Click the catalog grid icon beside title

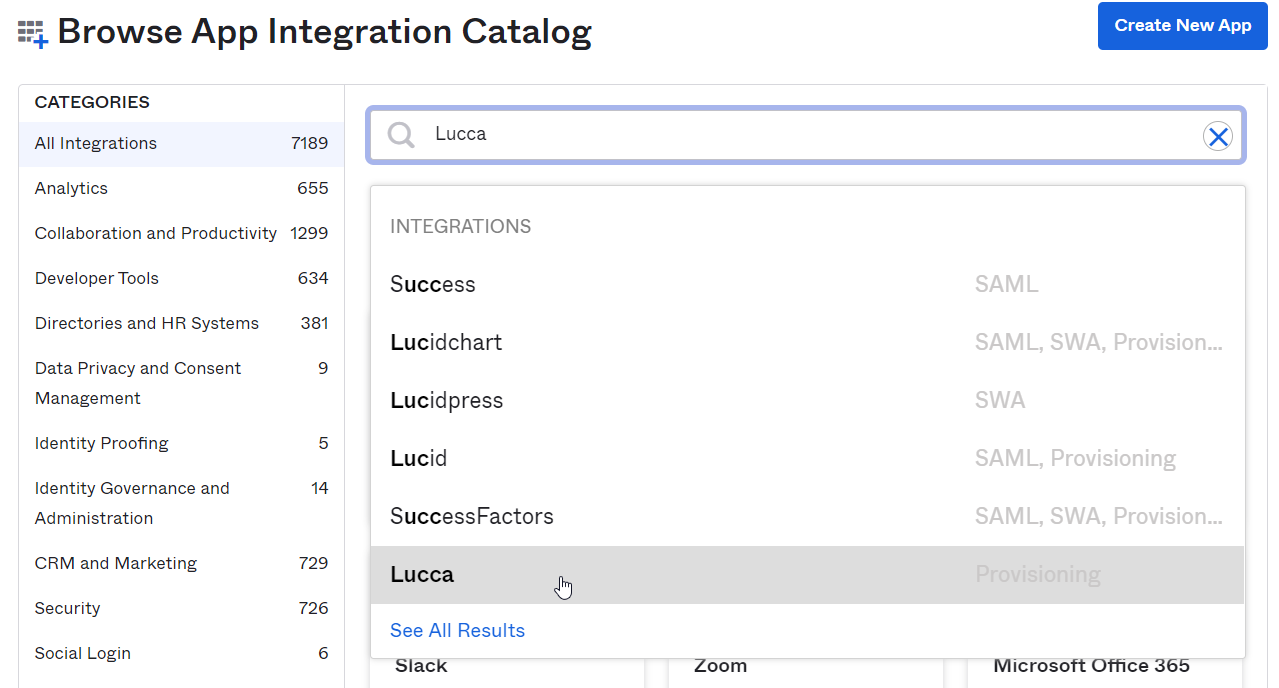coord(33,35)
